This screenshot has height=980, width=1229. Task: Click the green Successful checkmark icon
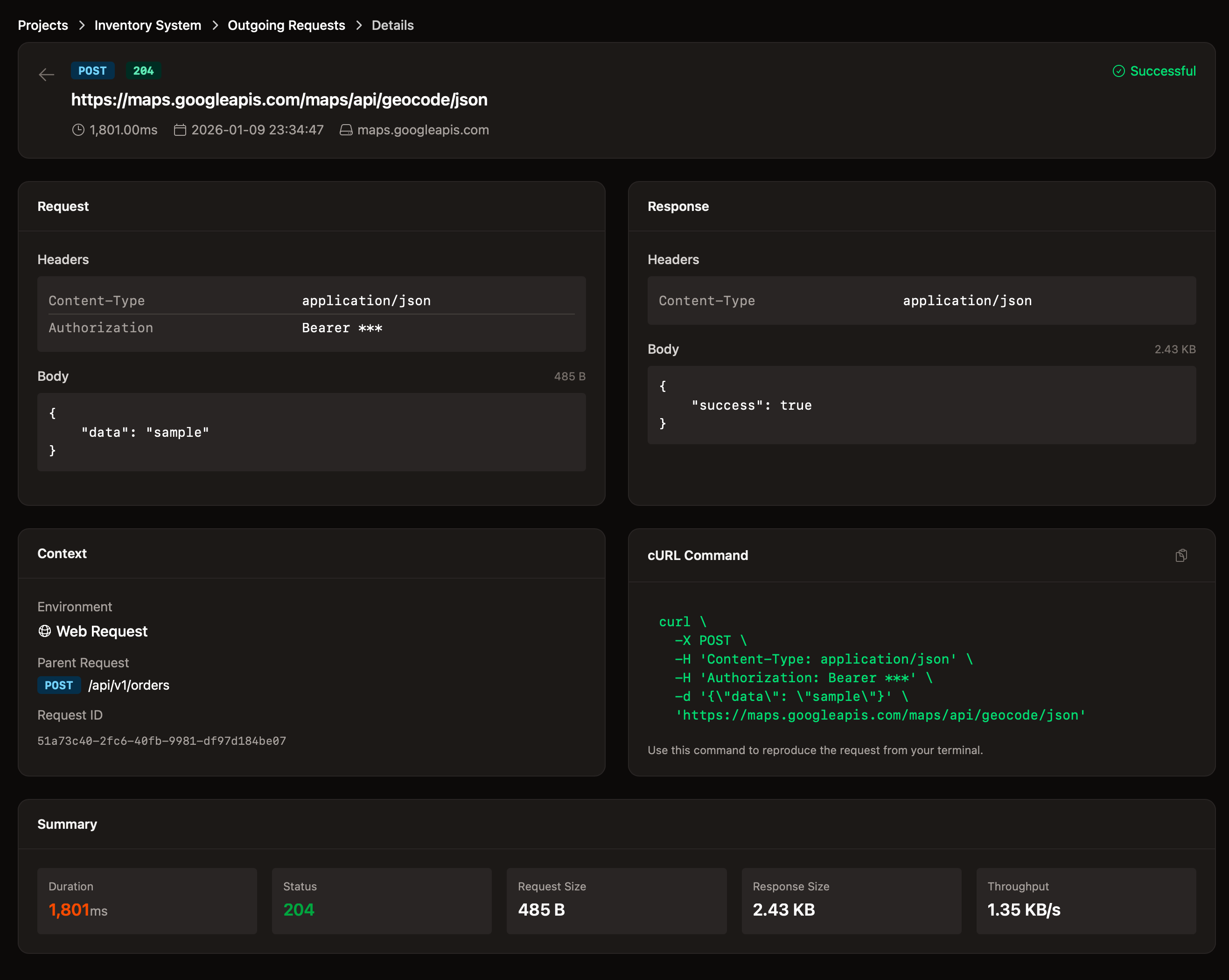tap(1118, 71)
